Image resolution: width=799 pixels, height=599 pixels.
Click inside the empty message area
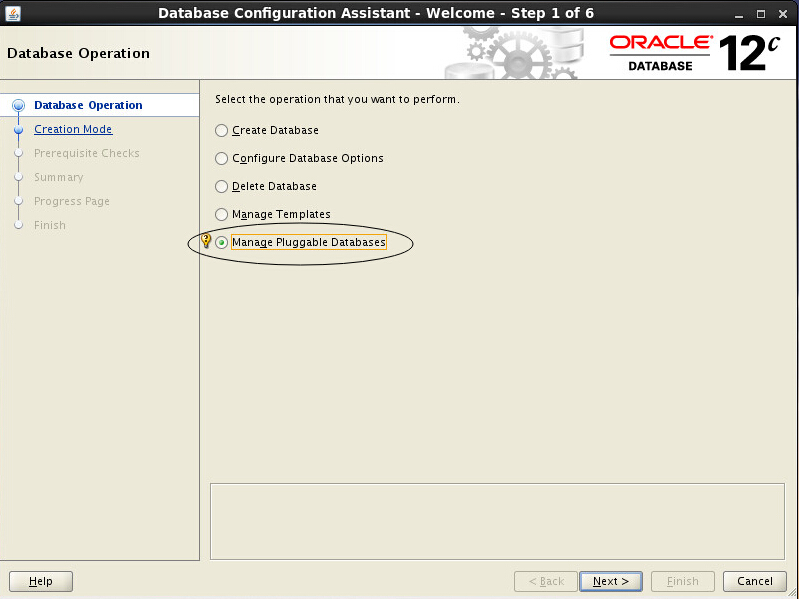click(497, 522)
